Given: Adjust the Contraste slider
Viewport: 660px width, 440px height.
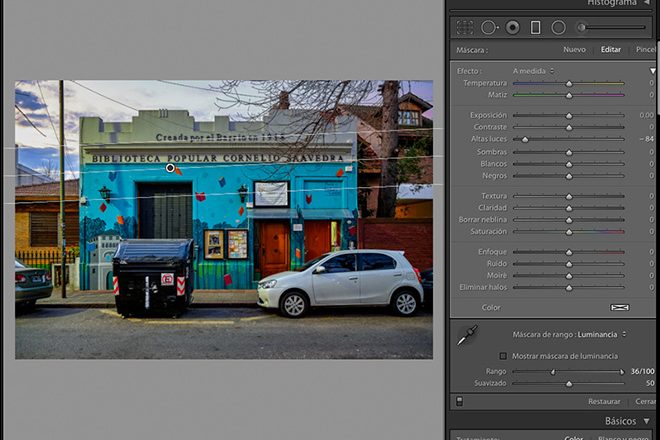Looking at the screenshot, I should click(x=569, y=127).
